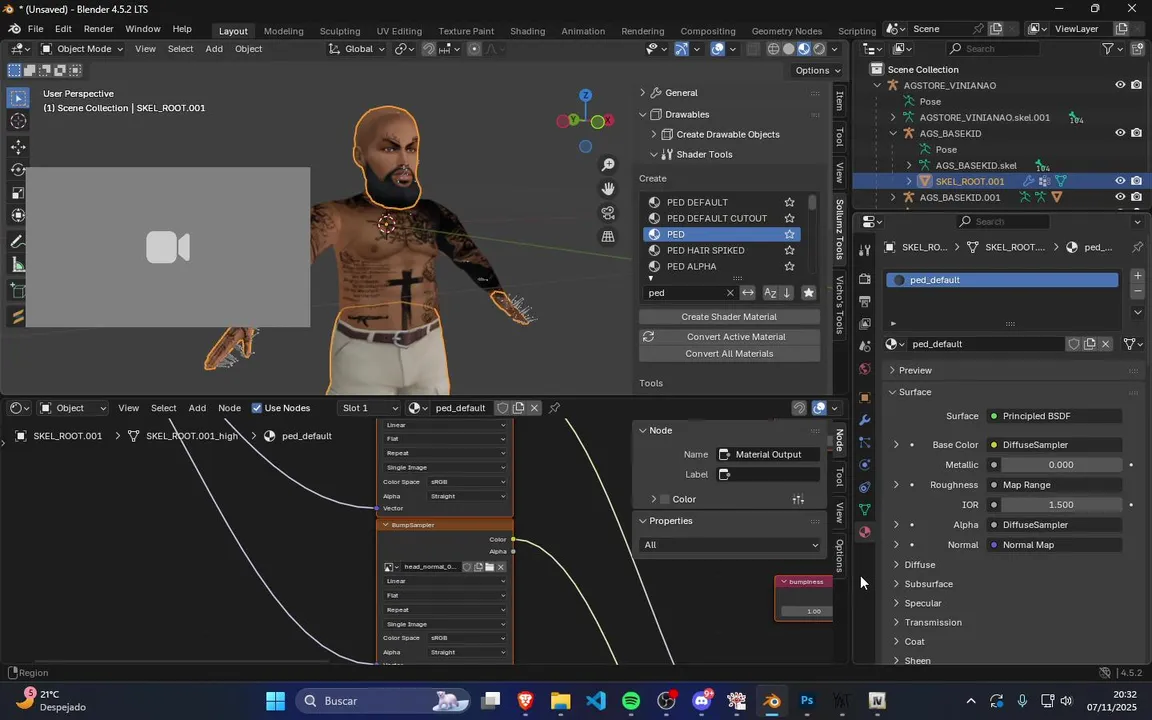This screenshot has height=720, width=1152.
Task: Select rendered viewport shading sphere
Action: 819,48
